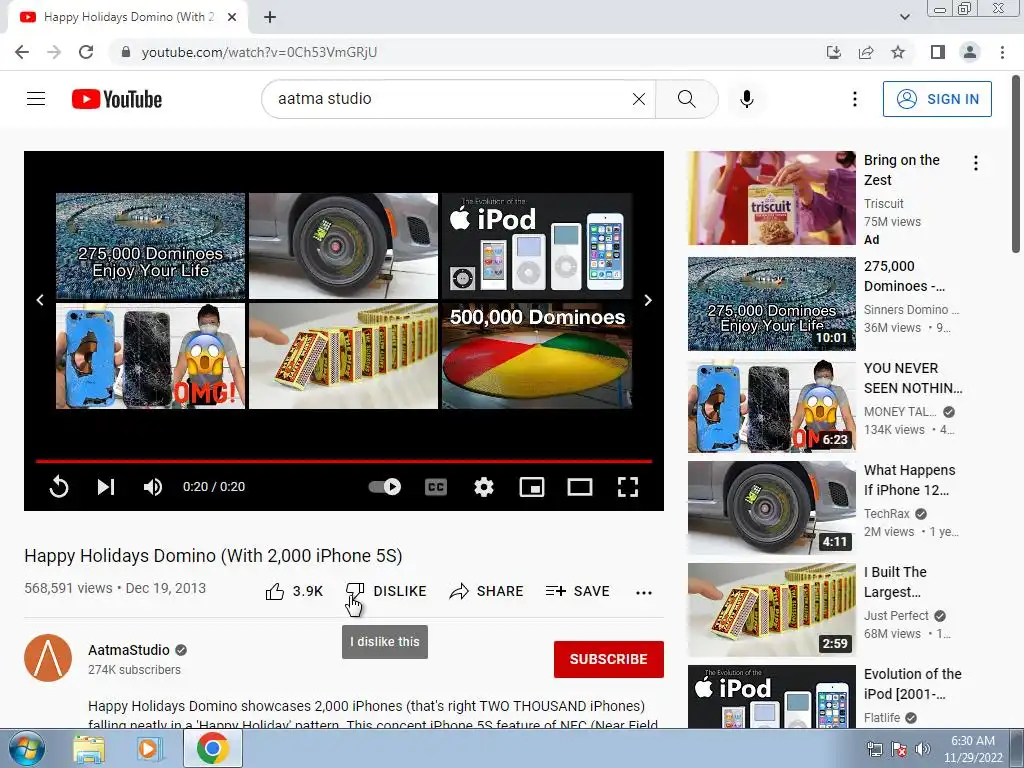Enter full screen mode
The width and height of the screenshot is (1024, 768).
click(x=628, y=487)
